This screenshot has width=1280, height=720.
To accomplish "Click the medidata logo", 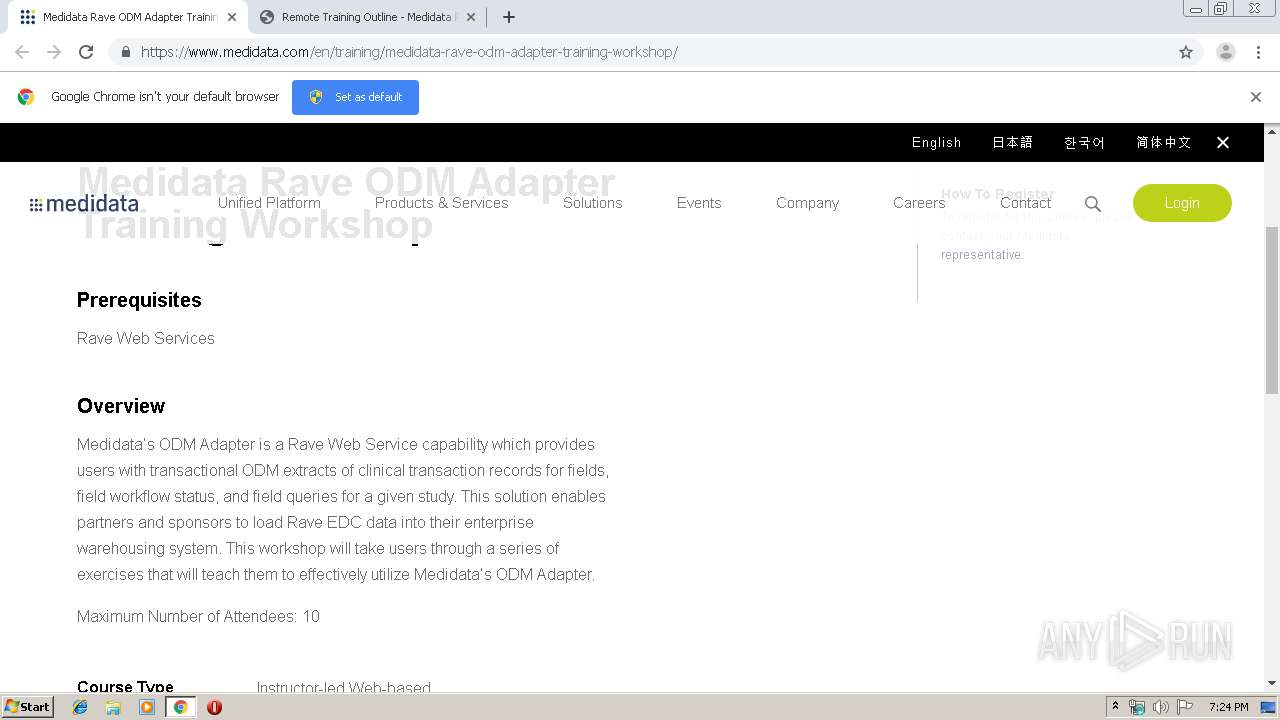I will [84, 204].
